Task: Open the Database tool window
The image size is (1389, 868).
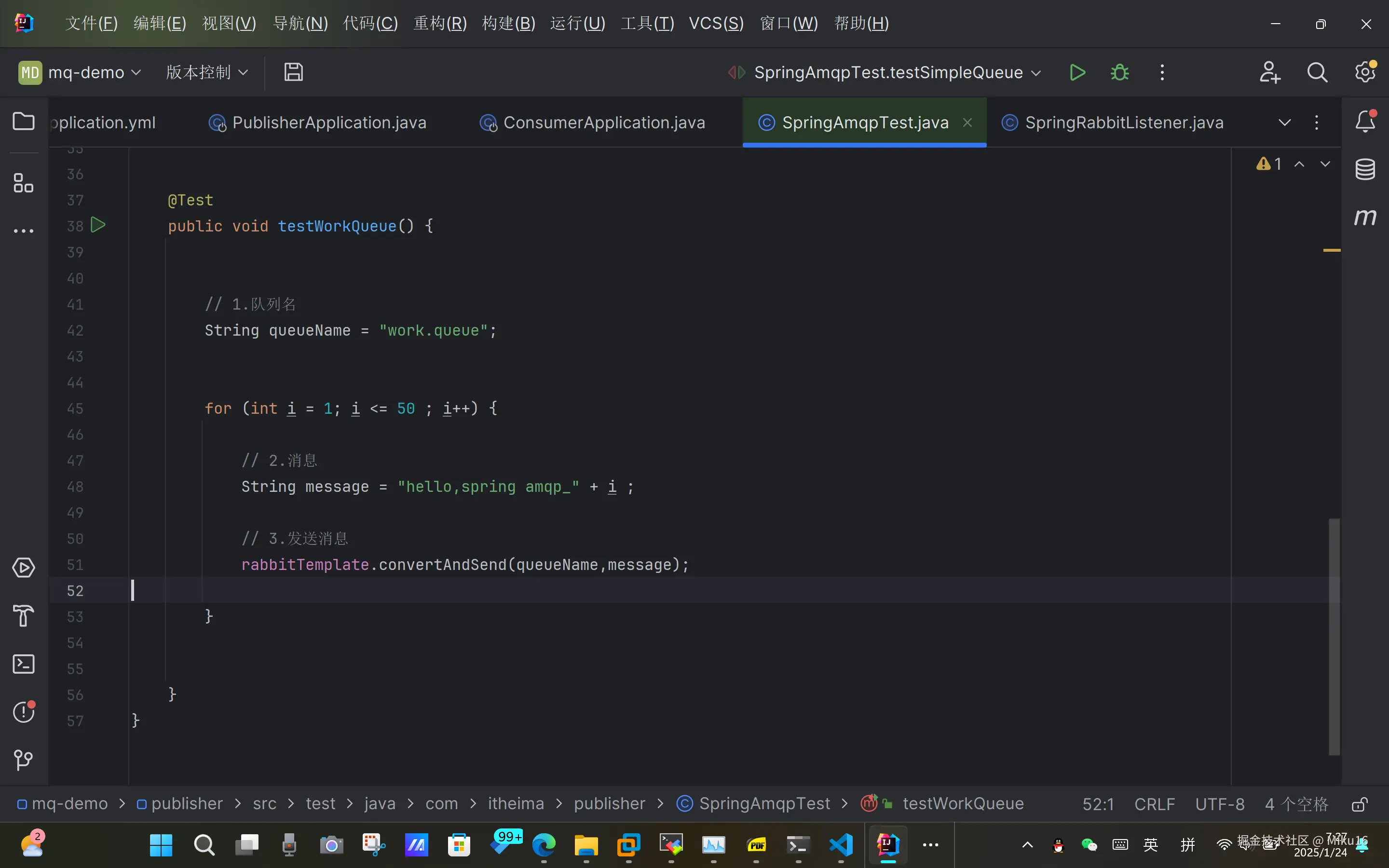Action: click(x=1365, y=169)
